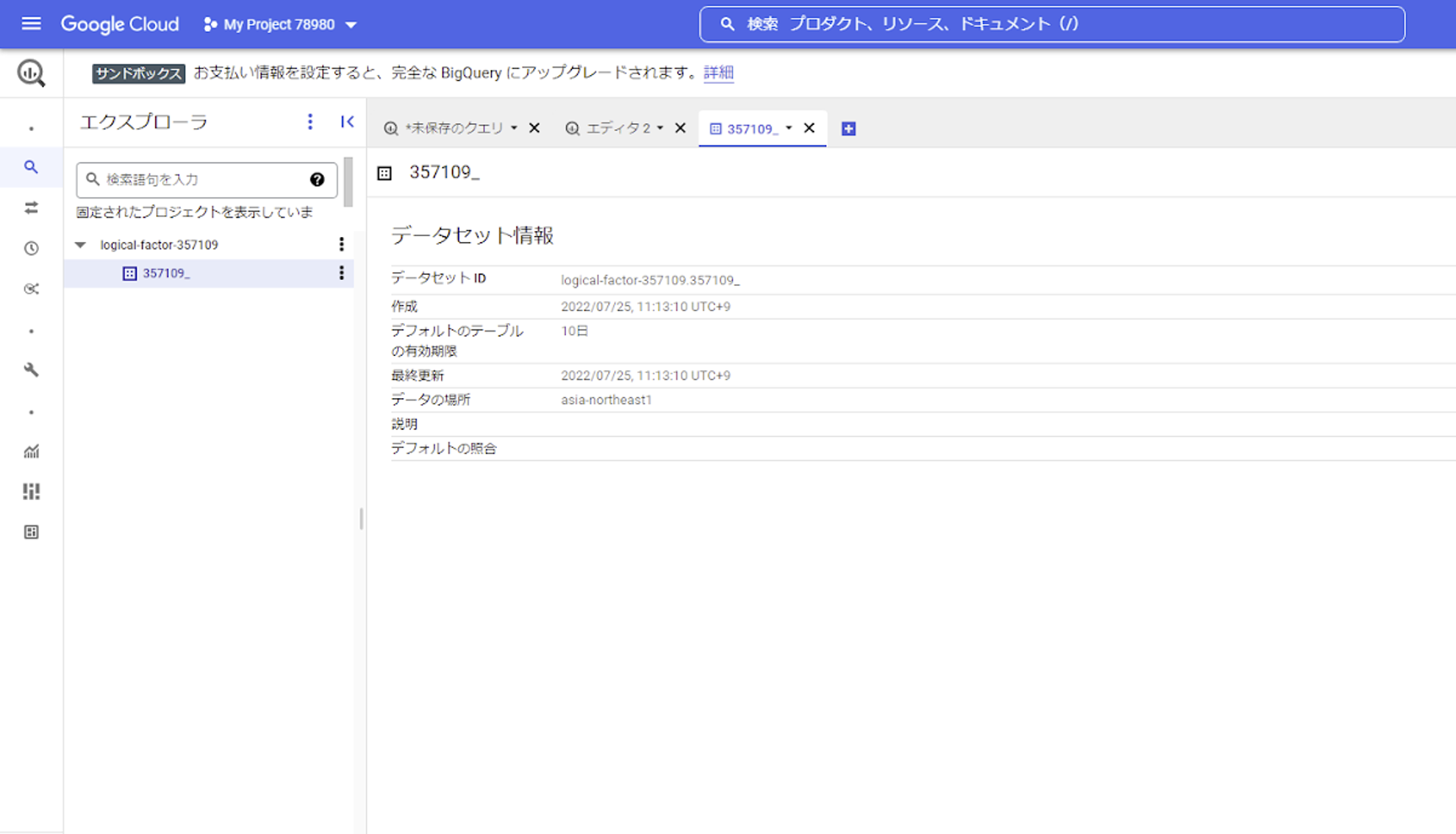Click the search help question mark icon
The width and height of the screenshot is (1456, 834).
[317, 180]
